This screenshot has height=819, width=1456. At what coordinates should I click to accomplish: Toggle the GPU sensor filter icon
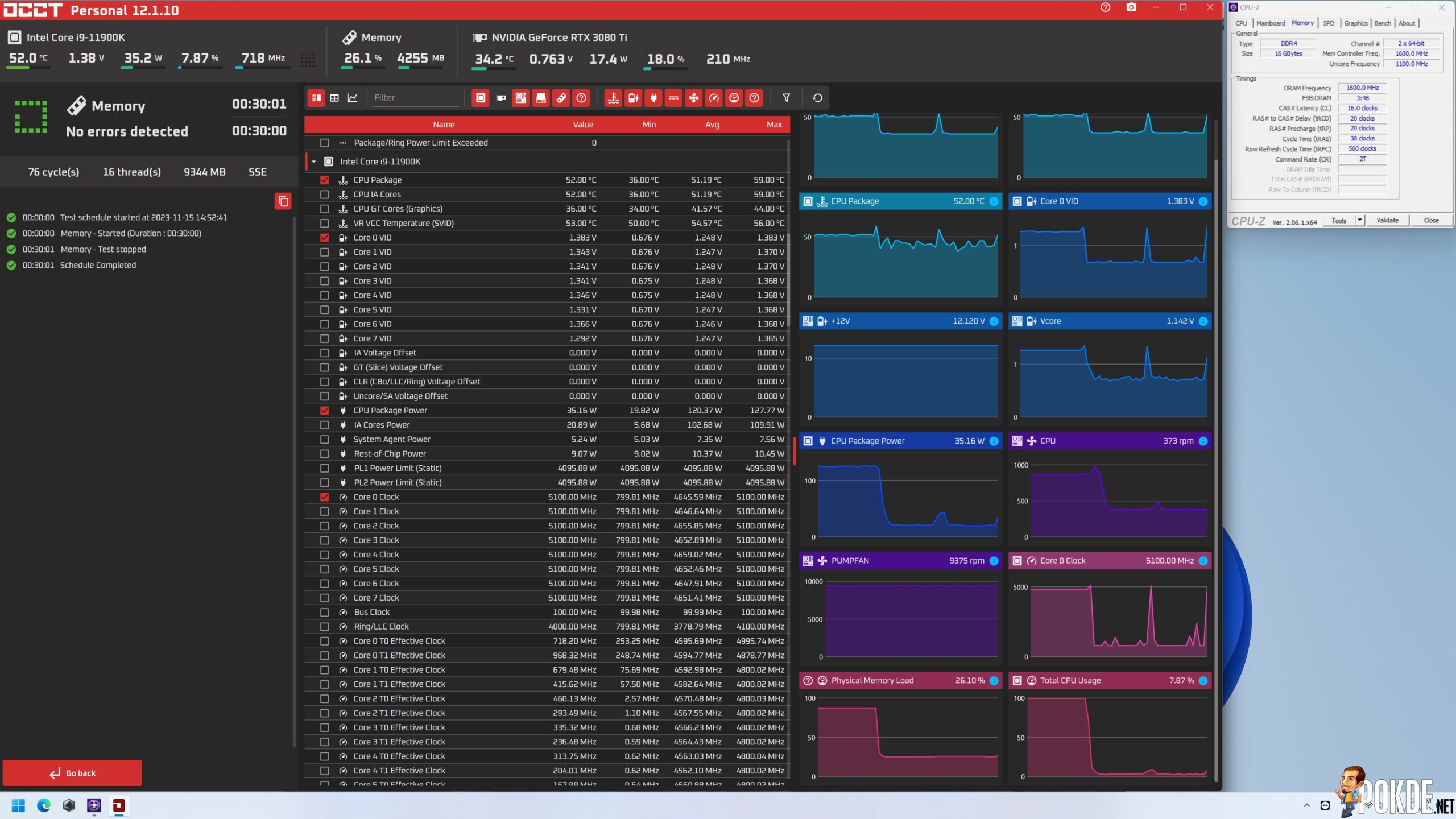click(500, 98)
